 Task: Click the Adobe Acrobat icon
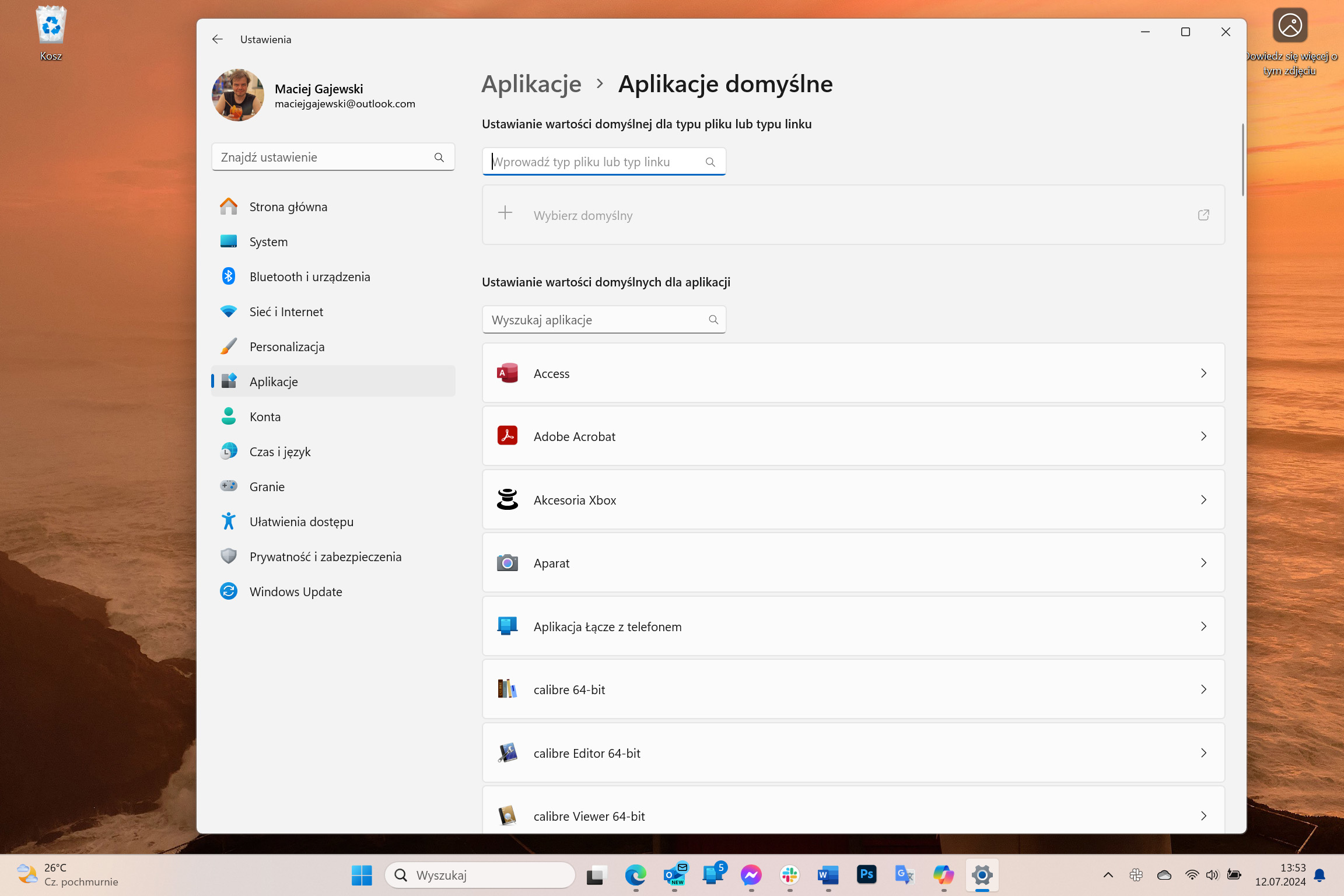pyautogui.click(x=508, y=436)
